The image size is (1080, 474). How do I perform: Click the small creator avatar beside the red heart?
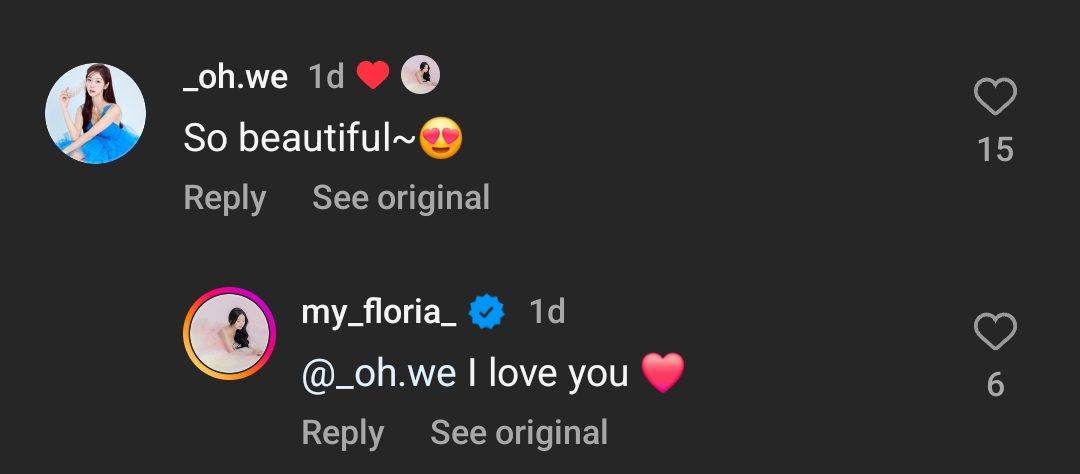[x=420, y=76]
